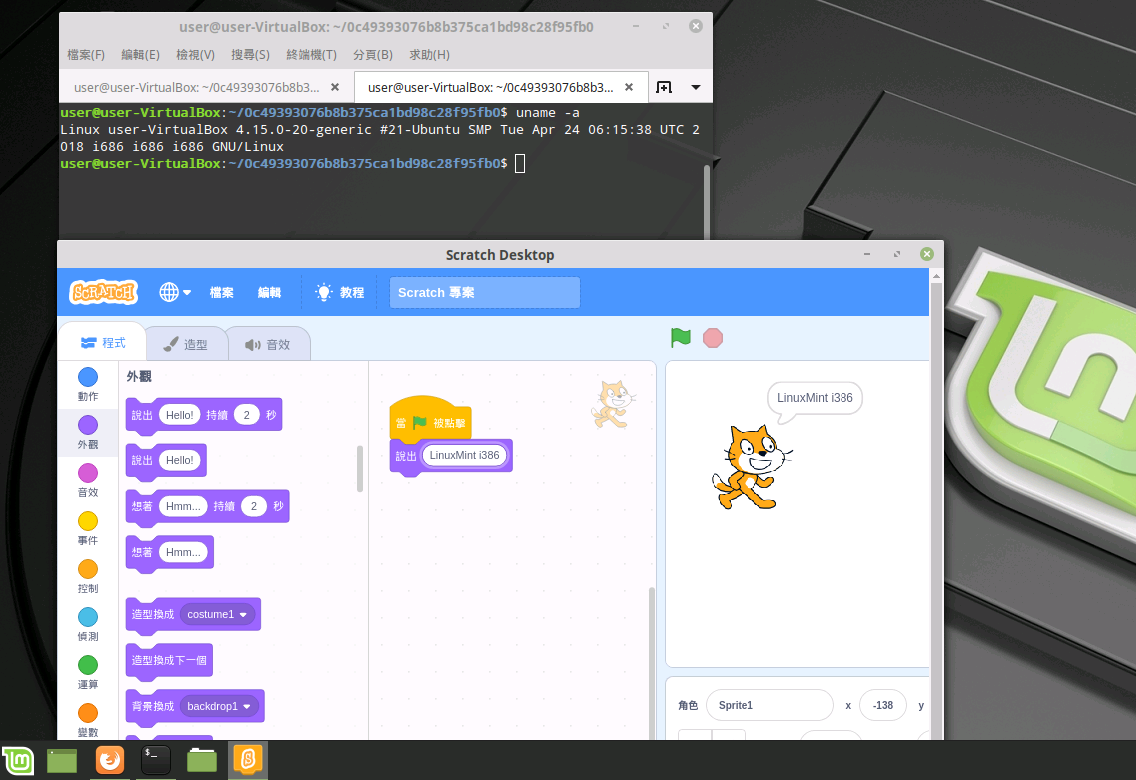Switch to the 音效 sounds tab

click(268, 345)
